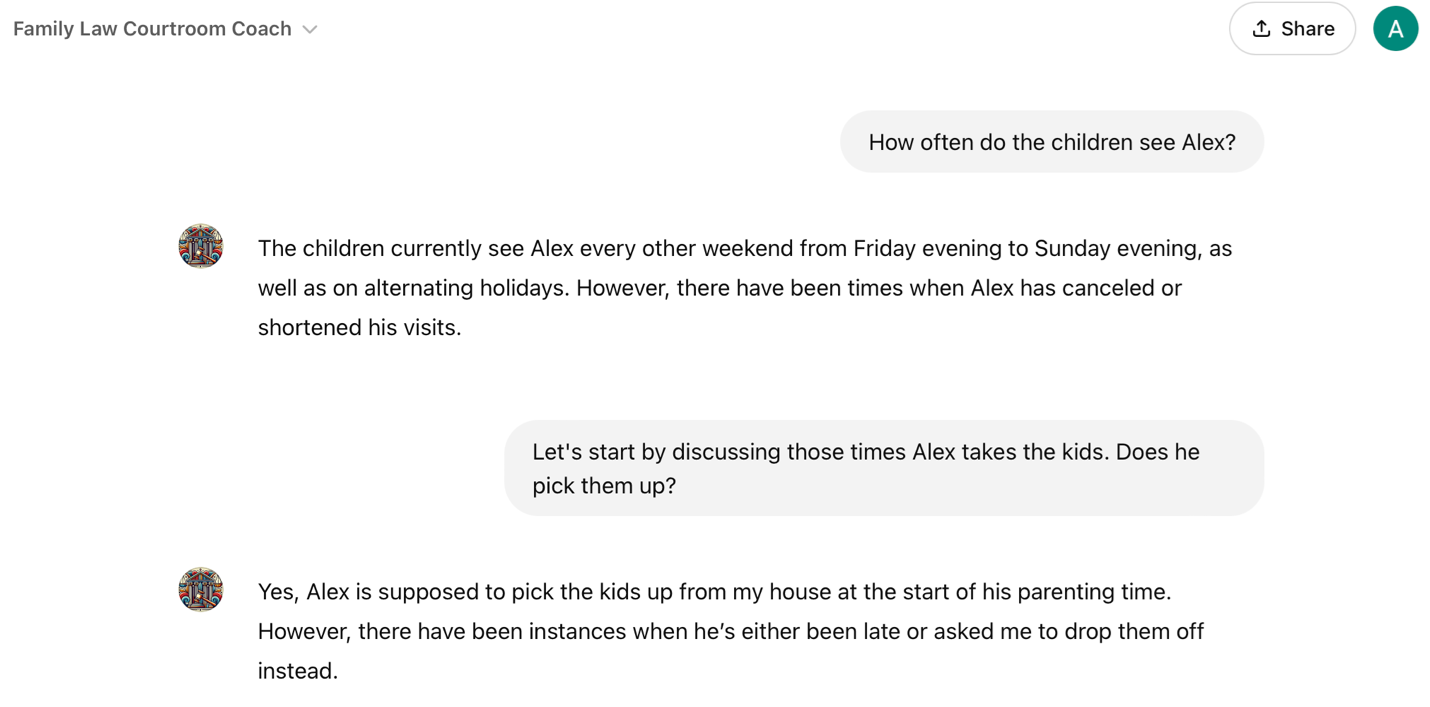Open the account menu via the green A avatar

[1395, 29]
